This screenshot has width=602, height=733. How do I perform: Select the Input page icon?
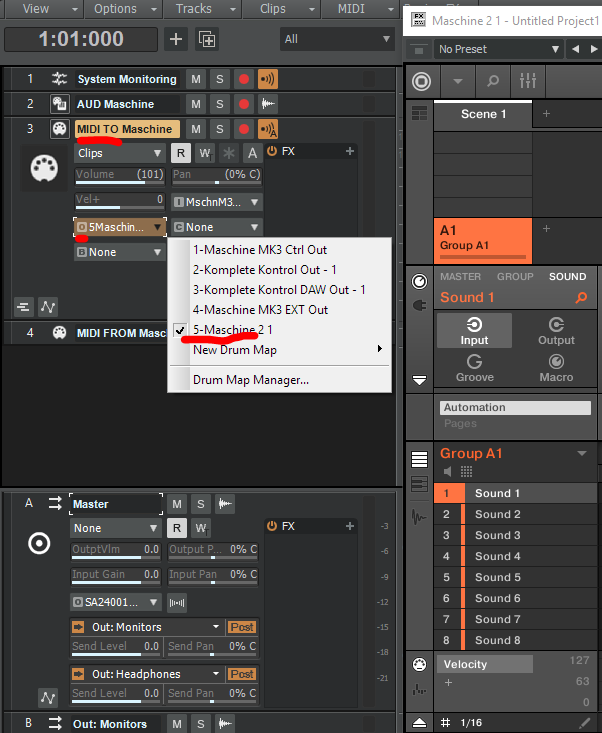[474, 331]
